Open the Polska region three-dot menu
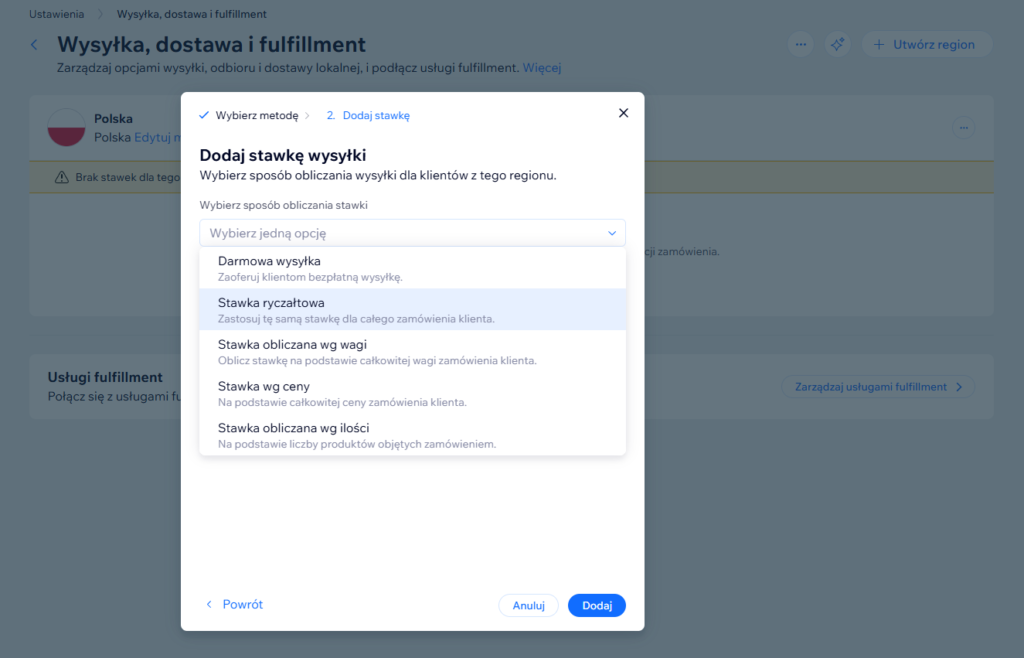 [963, 128]
